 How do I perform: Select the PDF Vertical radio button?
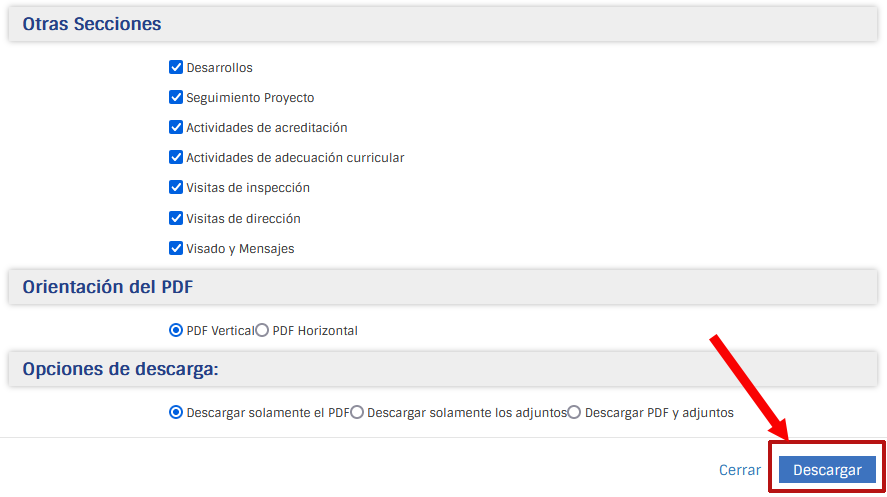pyautogui.click(x=176, y=330)
